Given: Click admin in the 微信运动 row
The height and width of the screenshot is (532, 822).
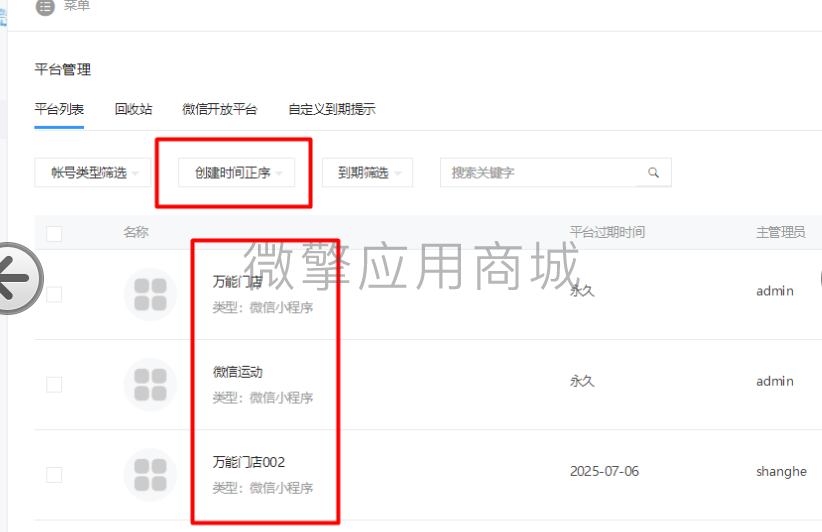Looking at the screenshot, I should tap(775, 381).
